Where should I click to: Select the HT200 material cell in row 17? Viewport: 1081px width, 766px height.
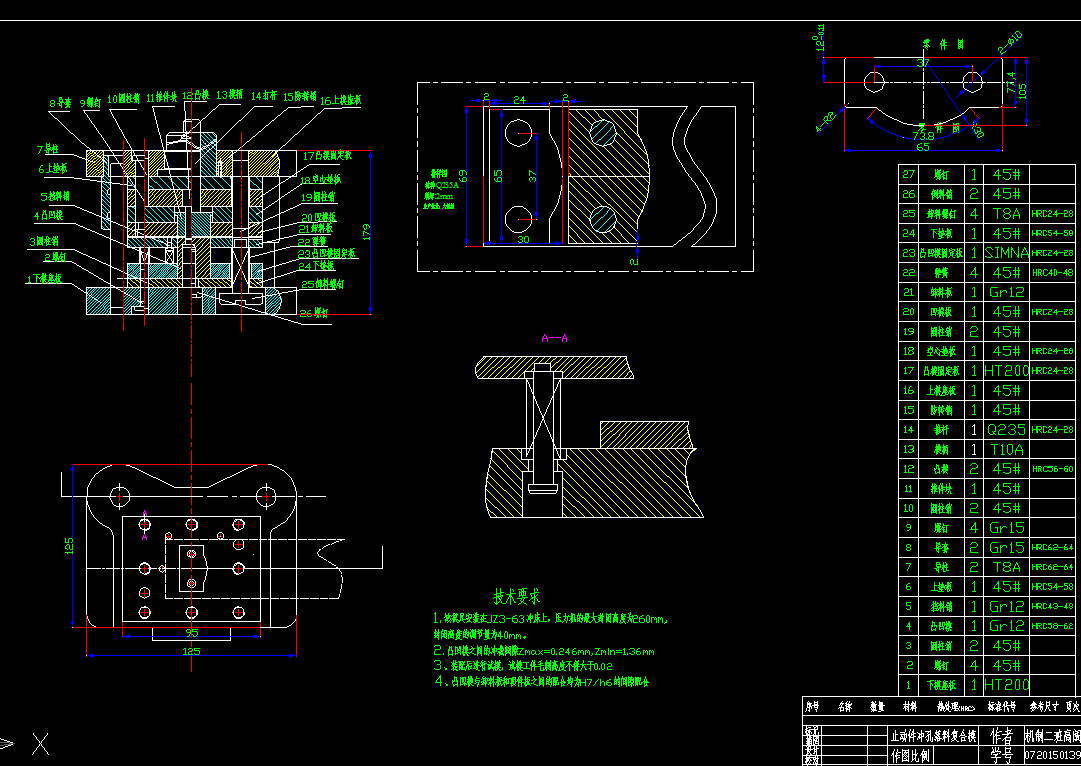point(1007,371)
